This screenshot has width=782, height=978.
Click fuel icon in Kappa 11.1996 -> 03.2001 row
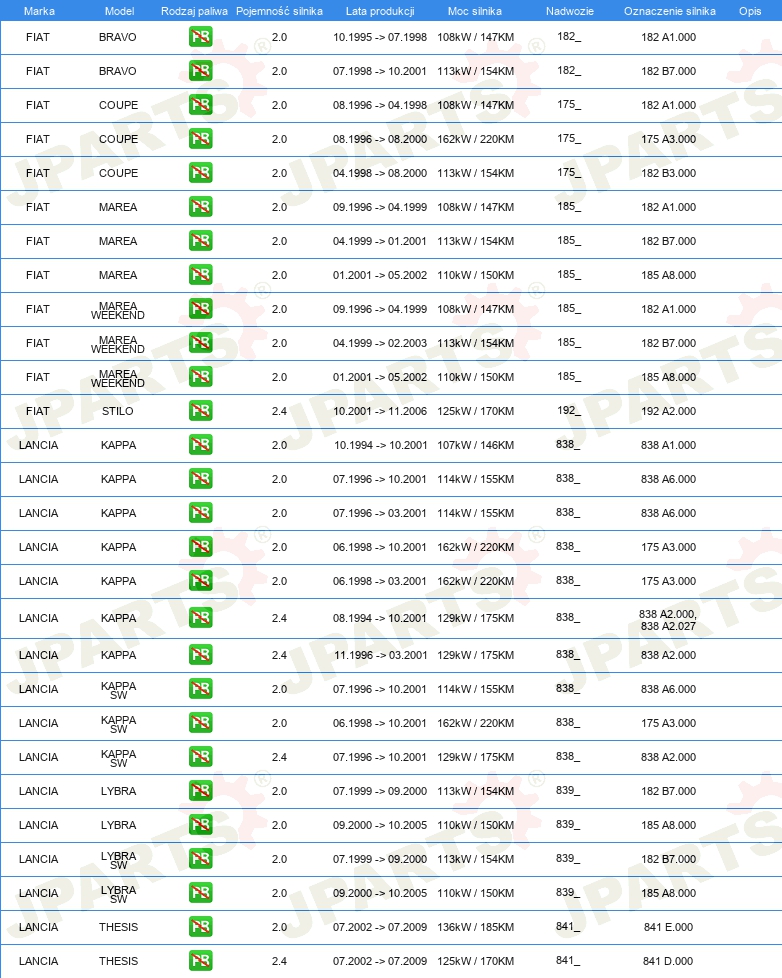tap(201, 655)
